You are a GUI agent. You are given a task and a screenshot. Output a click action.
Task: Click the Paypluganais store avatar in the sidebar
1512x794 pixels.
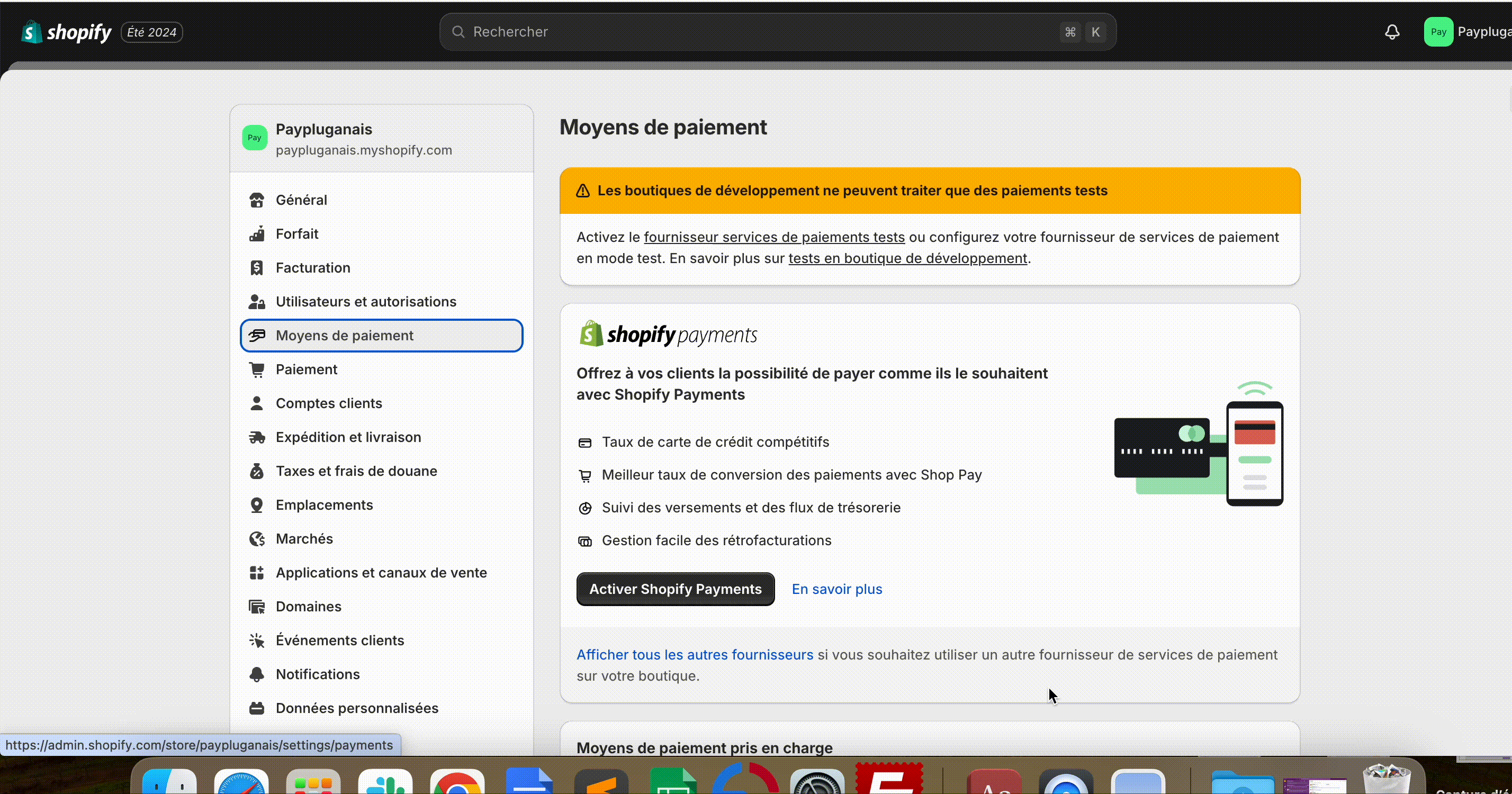pos(255,138)
